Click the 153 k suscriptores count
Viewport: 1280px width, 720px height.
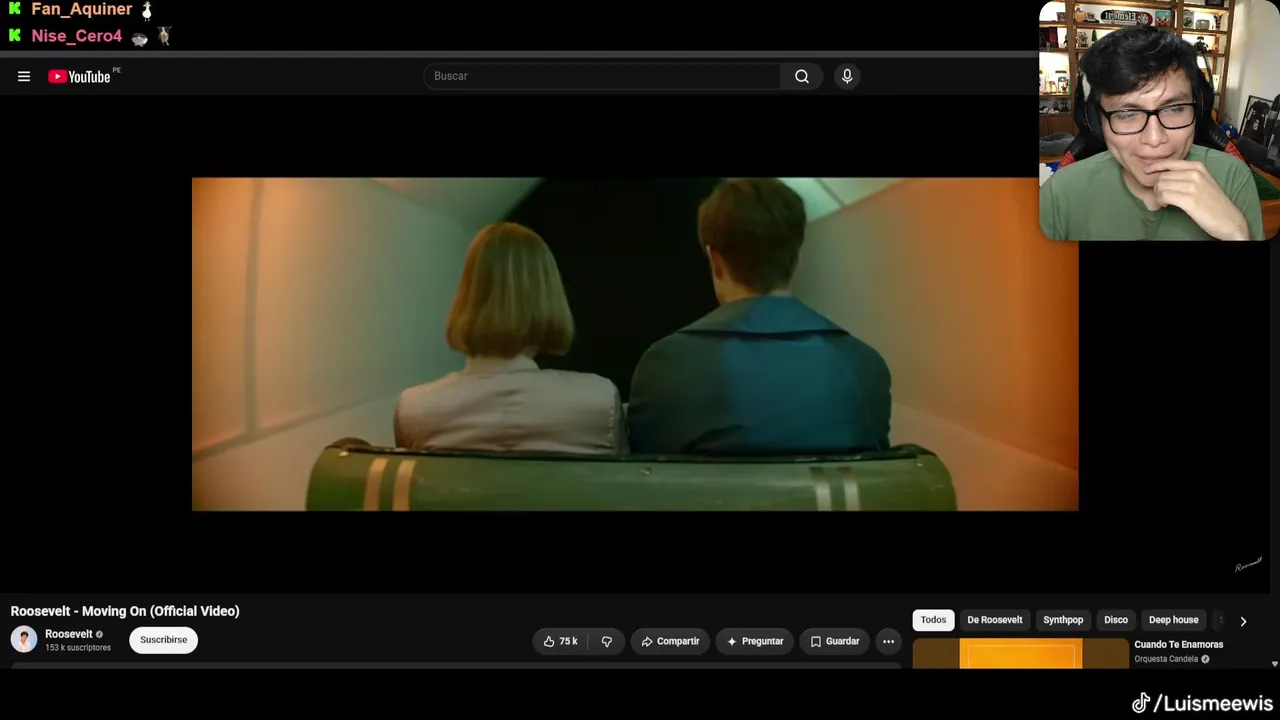tap(78, 648)
